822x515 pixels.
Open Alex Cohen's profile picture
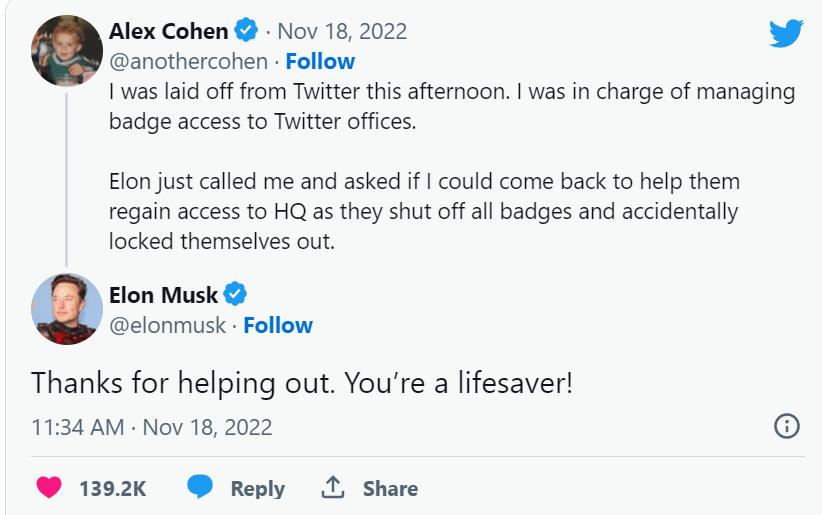point(67,51)
